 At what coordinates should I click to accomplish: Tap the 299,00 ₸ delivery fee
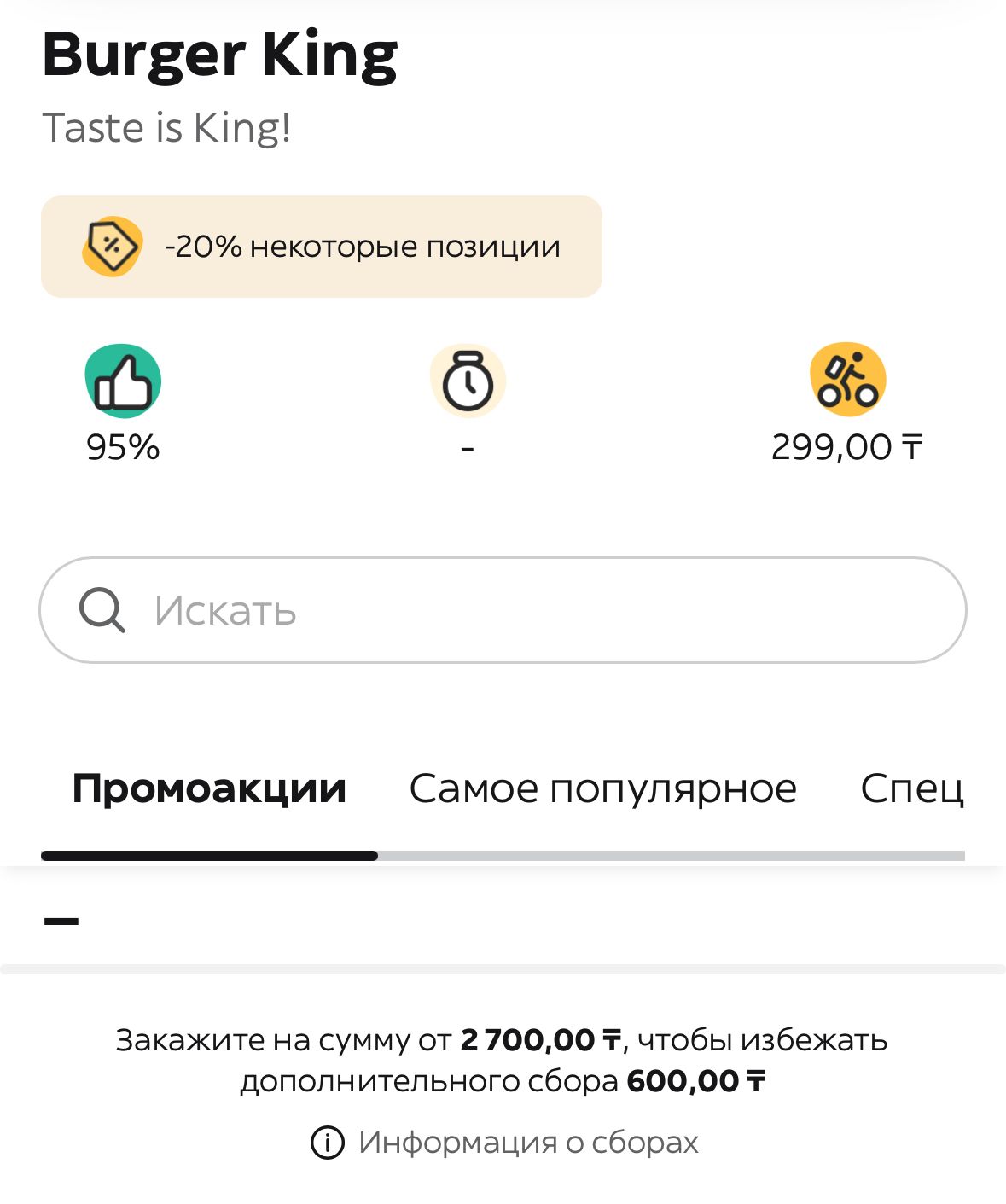click(846, 447)
